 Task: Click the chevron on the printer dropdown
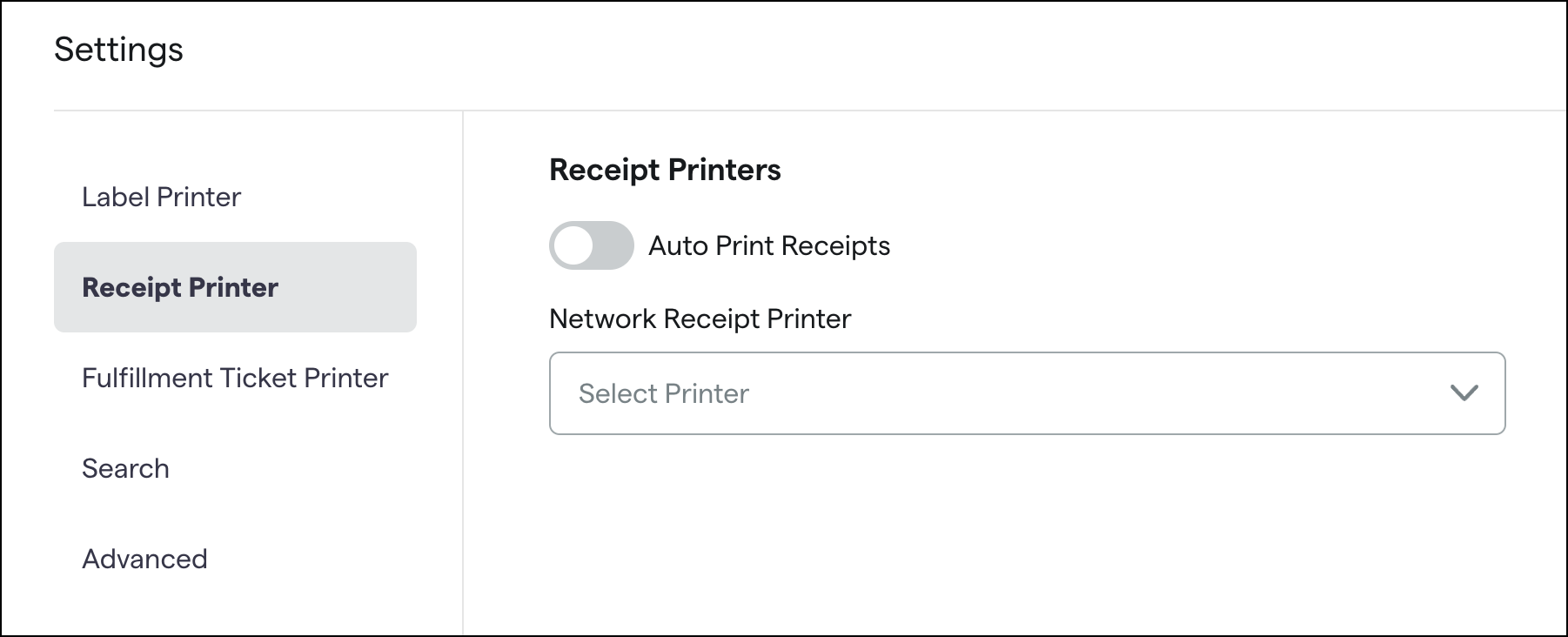coord(1465,393)
